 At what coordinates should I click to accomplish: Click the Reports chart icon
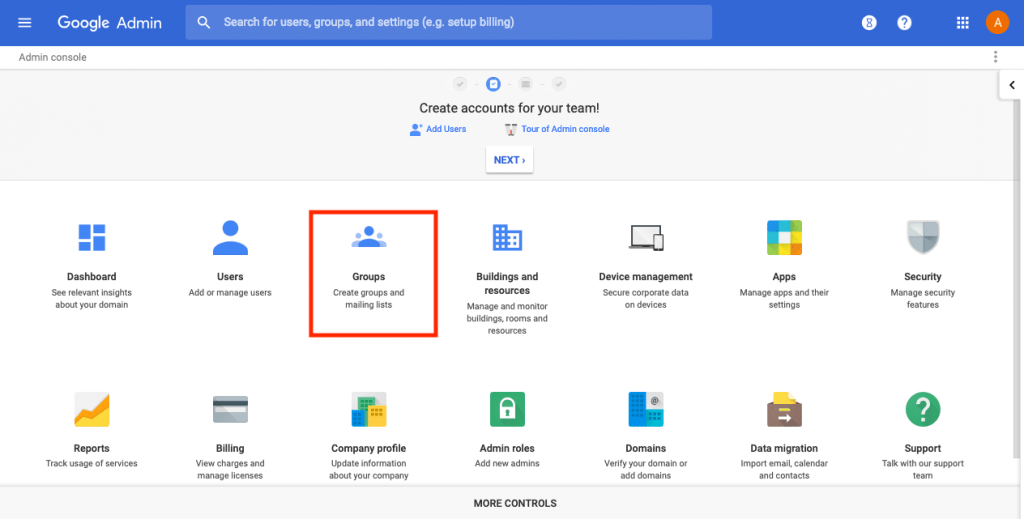91,409
